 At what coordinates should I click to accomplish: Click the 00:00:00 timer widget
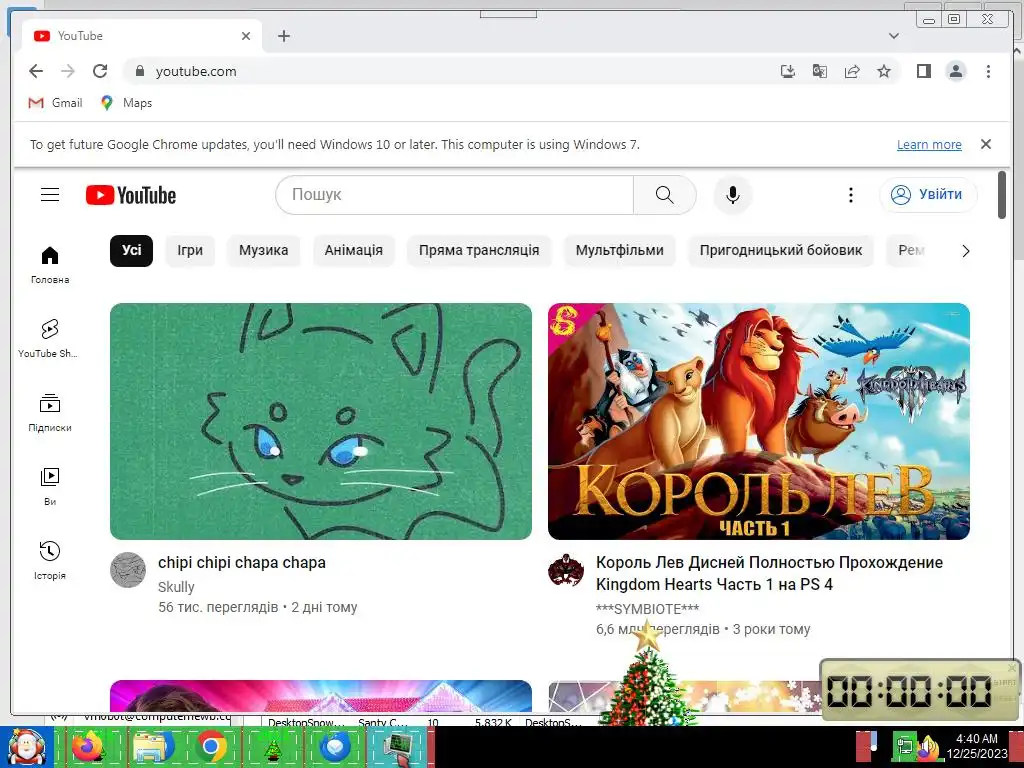(x=920, y=690)
